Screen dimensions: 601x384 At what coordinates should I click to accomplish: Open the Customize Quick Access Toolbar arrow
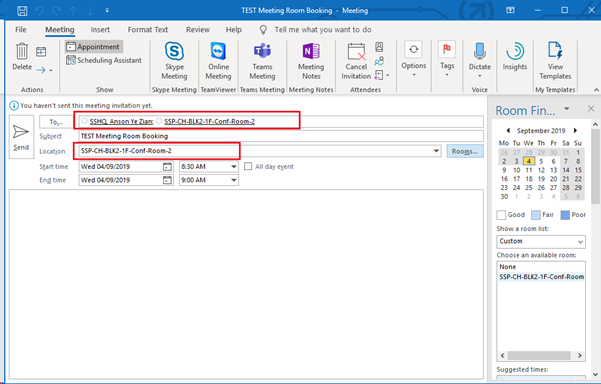pos(107,11)
